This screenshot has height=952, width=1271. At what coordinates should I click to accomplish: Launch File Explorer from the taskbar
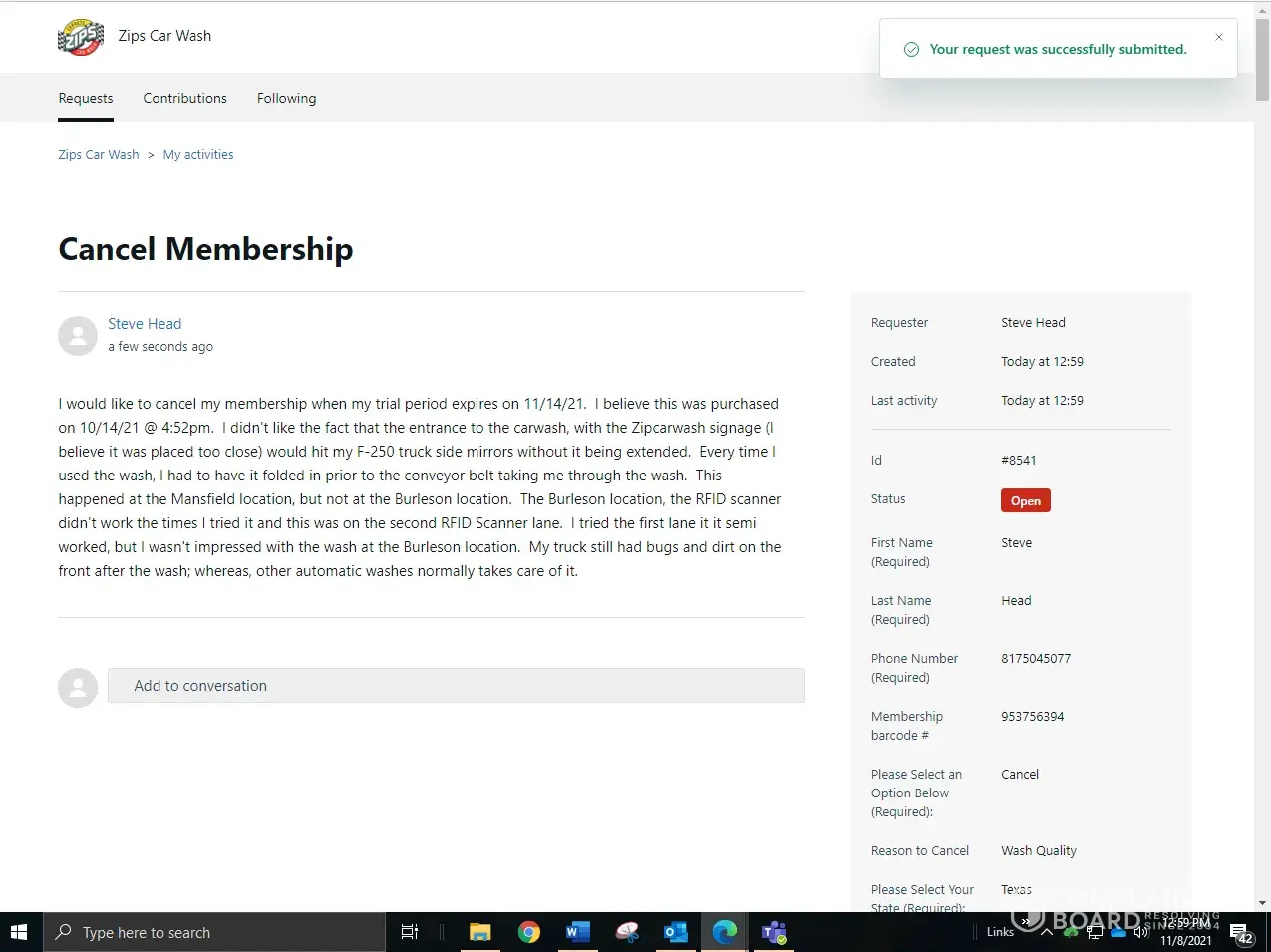pyautogui.click(x=480, y=932)
